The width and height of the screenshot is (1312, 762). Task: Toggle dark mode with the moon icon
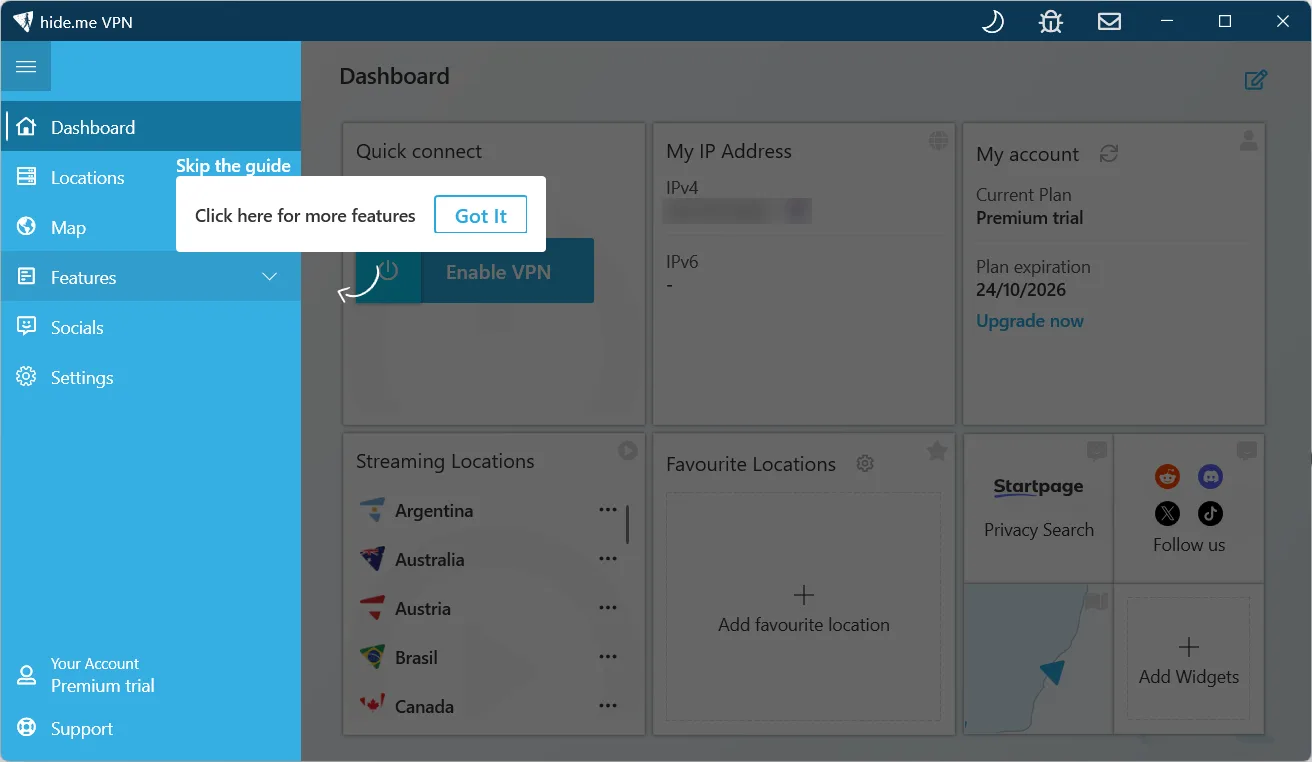[992, 21]
